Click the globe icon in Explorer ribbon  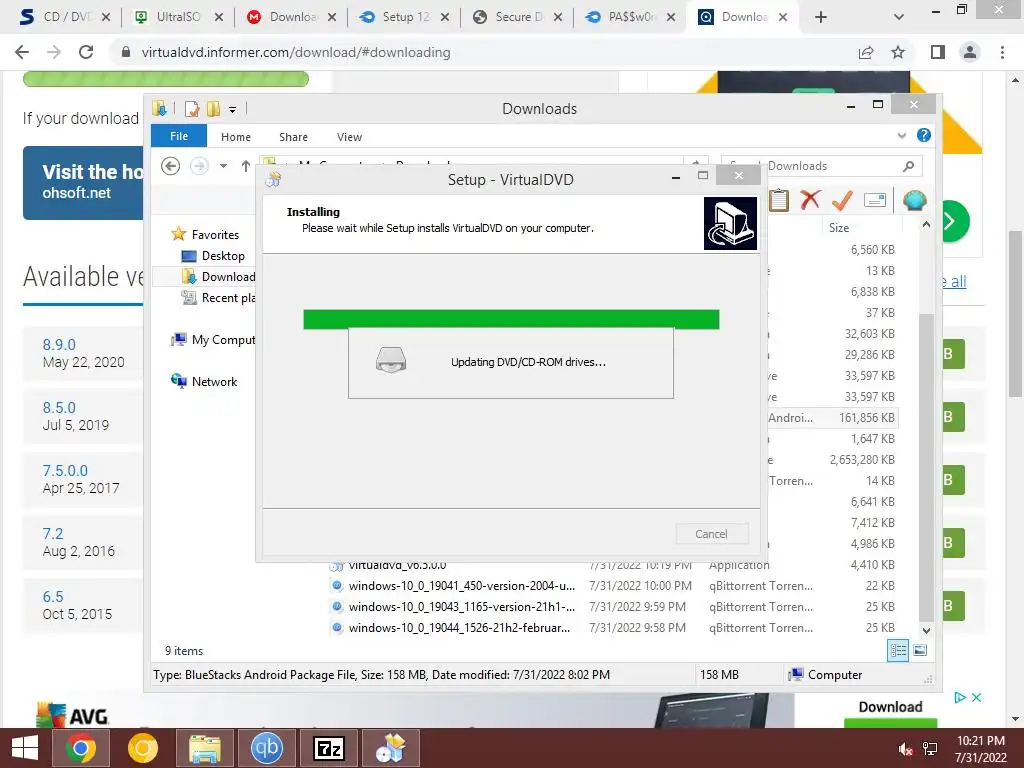tap(914, 200)
